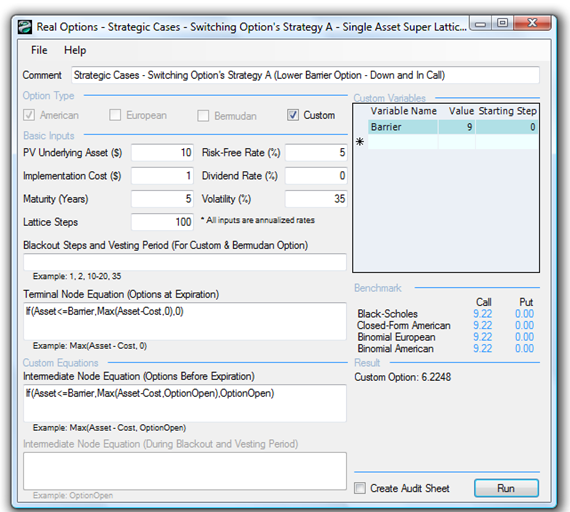The image size is (570, 512).
Task: Click the Terminal Node Equation text box
Action: tap(185, 321)
